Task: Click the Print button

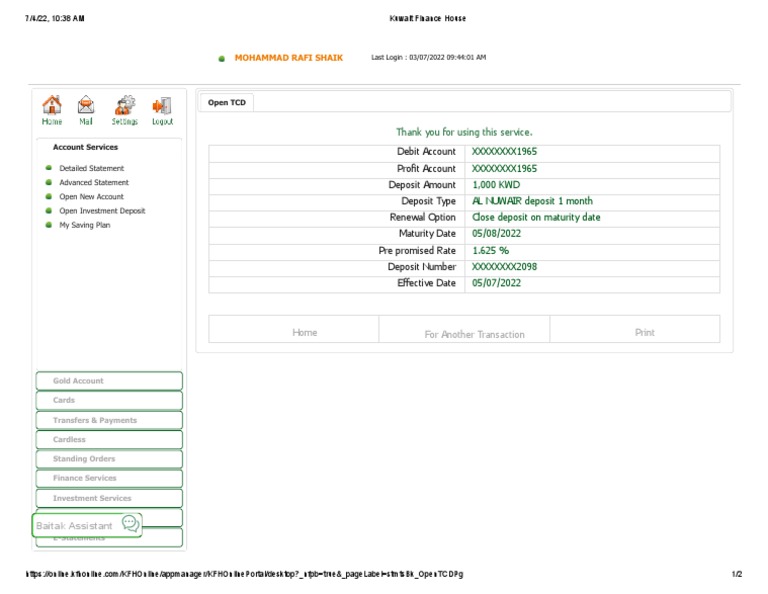Action: tap(635, 329)
